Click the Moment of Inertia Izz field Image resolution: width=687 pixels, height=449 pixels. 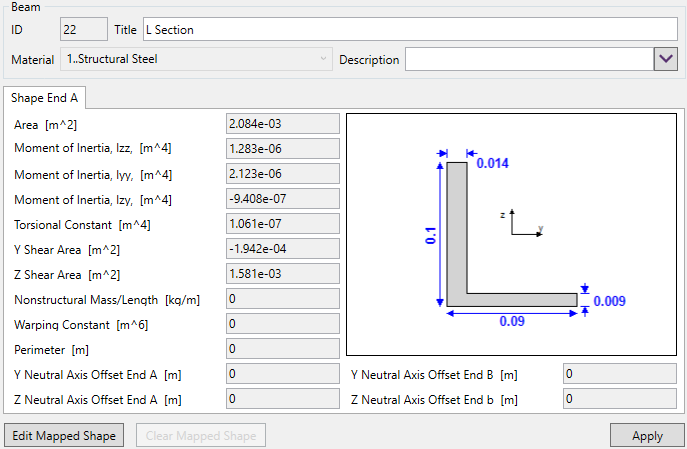coord(282,149)
